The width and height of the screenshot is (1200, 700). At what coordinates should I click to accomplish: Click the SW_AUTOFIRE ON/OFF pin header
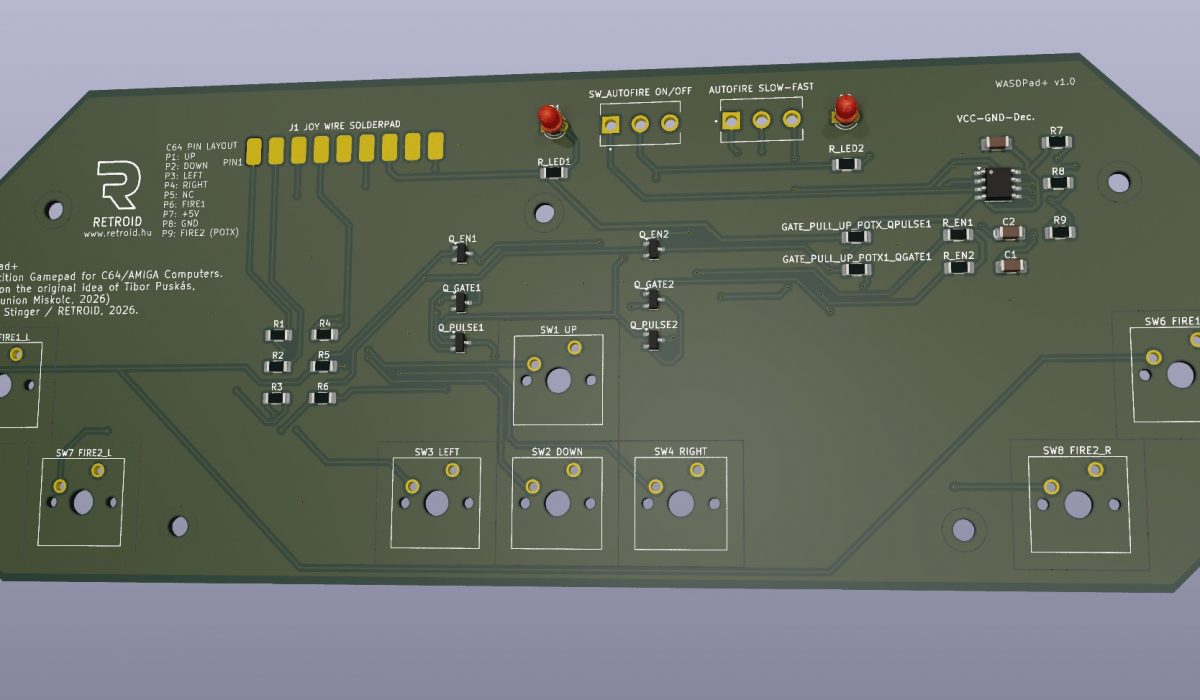coord(640,123)
